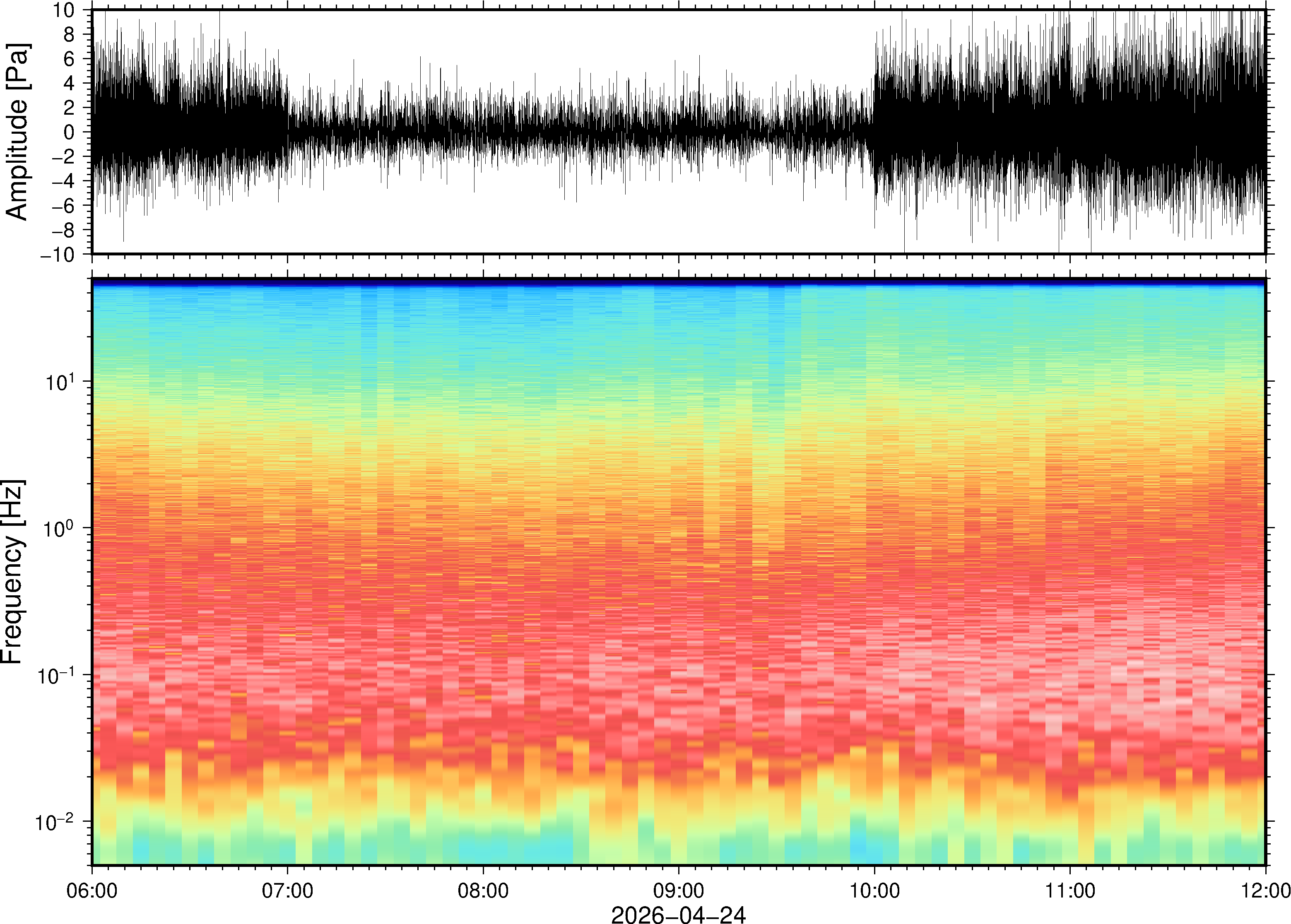The width and height of the screenshot is (1291, 924).
Task: Click the 2026-04-24 date label
Action: (678, 914)
